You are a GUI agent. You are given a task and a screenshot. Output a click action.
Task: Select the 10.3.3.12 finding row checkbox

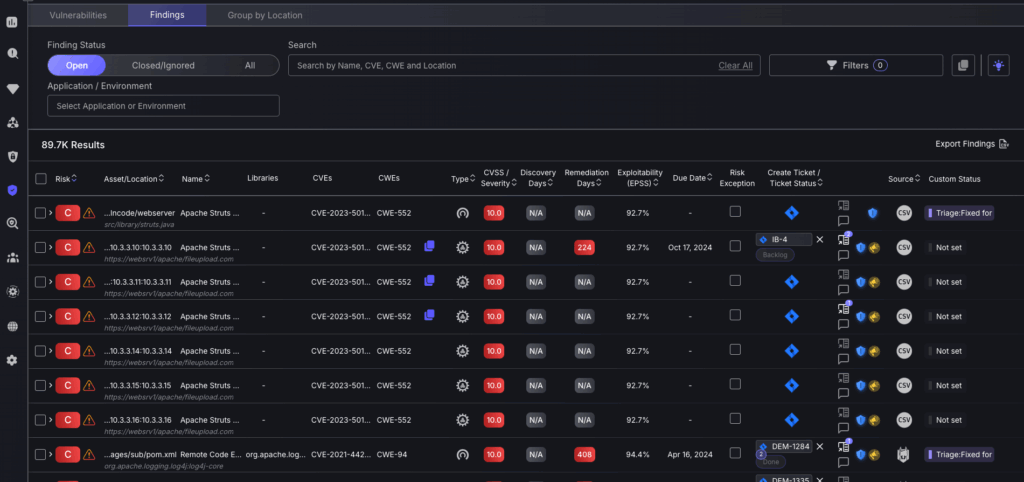tap(40, 316)
